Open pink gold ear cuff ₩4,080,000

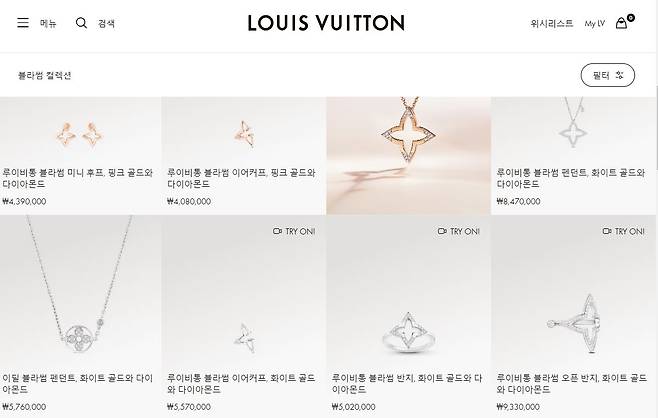244,156
